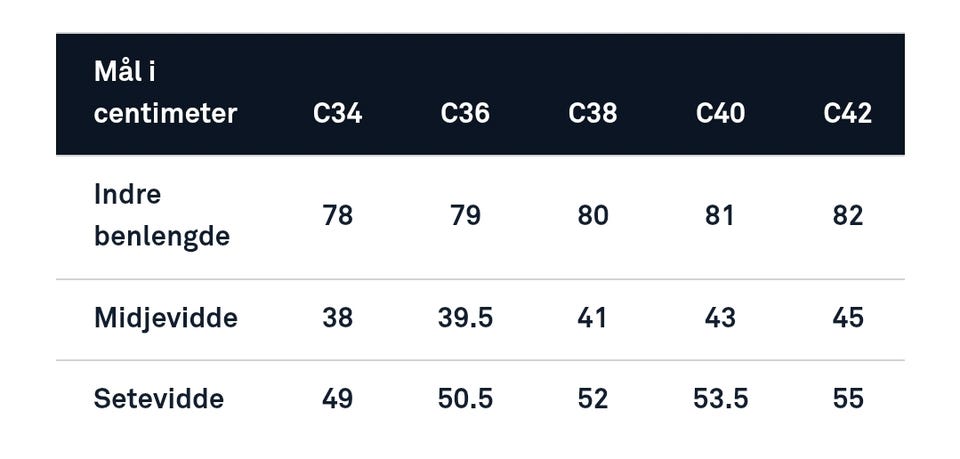Select the C38 column header
The height and width of the screenshot is (459, 960).
[x=592, y=113]
